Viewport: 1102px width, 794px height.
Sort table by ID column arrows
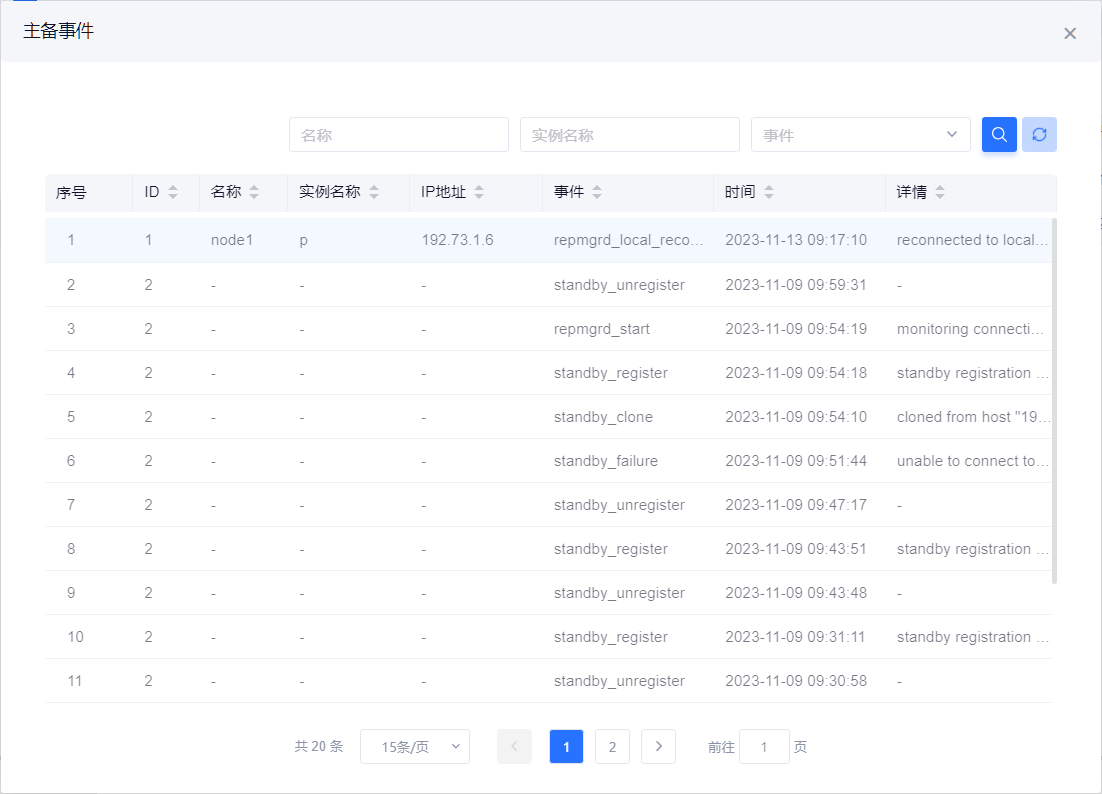(x=173, y=192)
